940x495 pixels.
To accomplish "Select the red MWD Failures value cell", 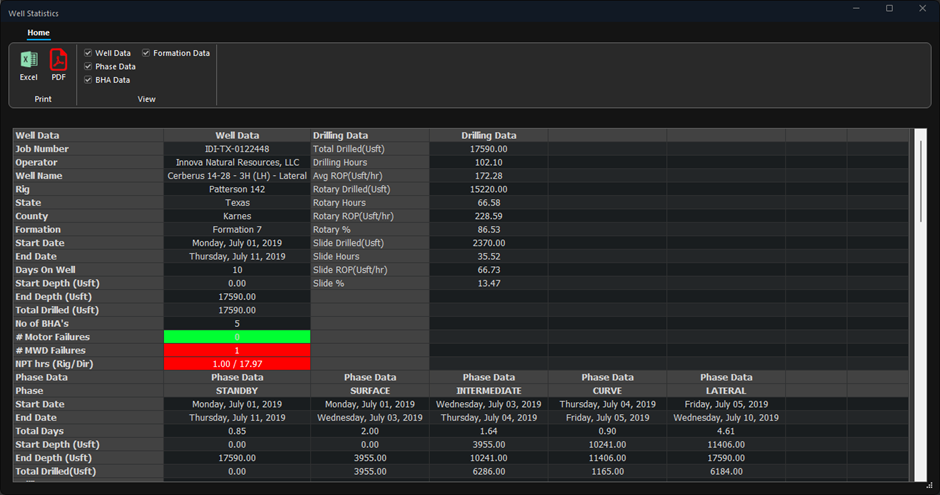I will (x=237, y=351).
